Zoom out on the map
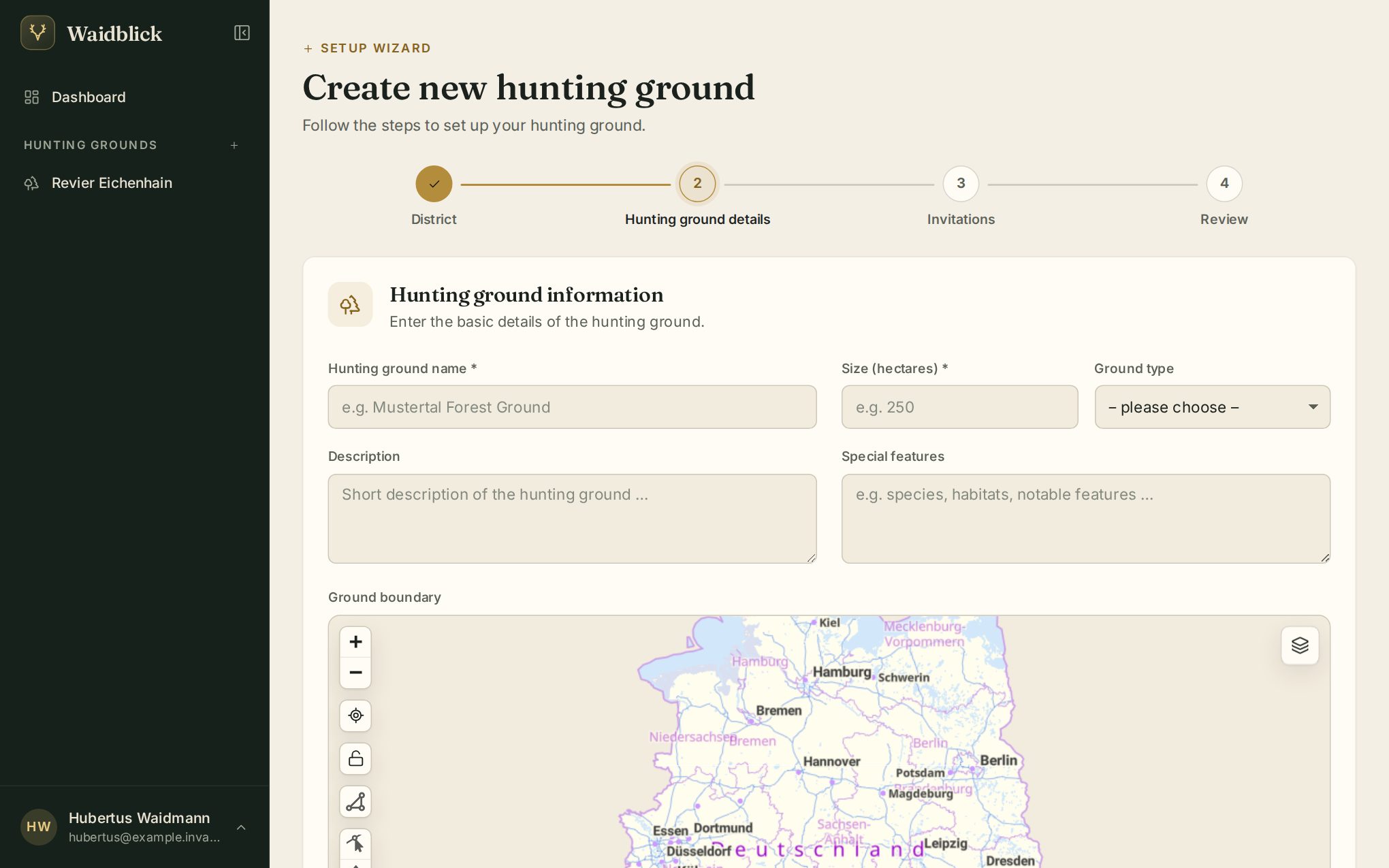 click(x=355, y=673)
